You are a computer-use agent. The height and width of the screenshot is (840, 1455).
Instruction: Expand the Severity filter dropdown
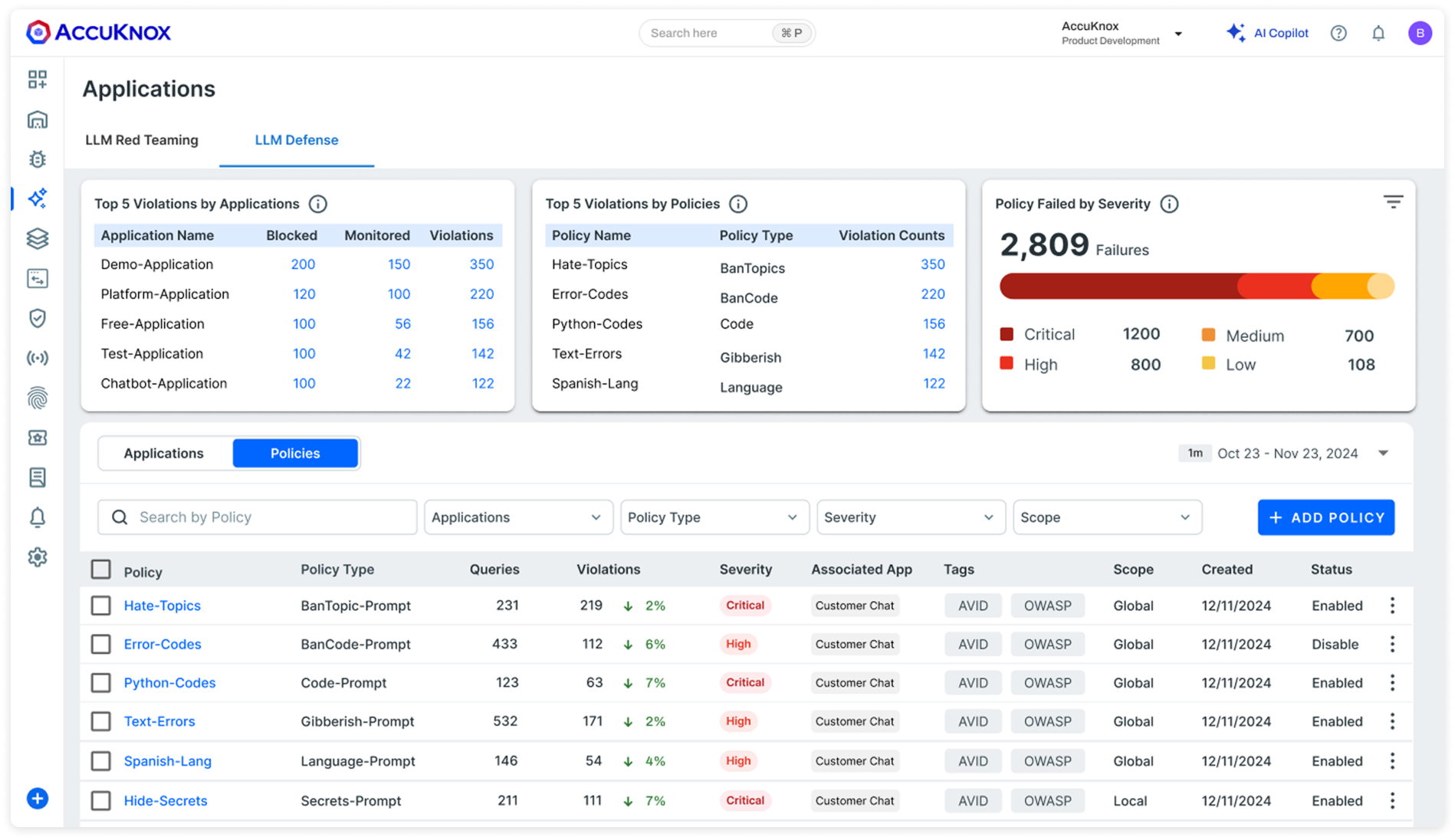pos(910,517)
